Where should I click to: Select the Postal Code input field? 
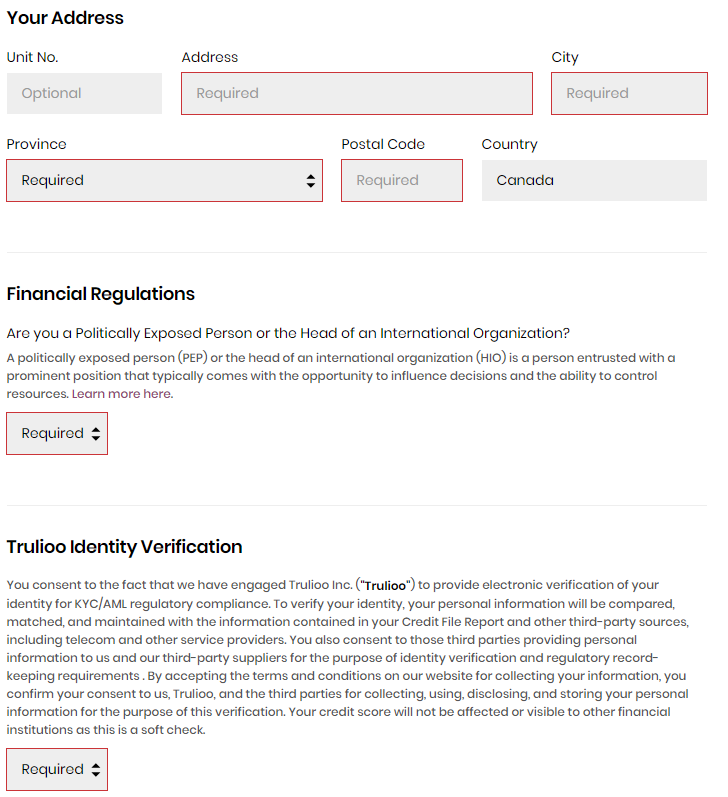(x=402, y=180)
